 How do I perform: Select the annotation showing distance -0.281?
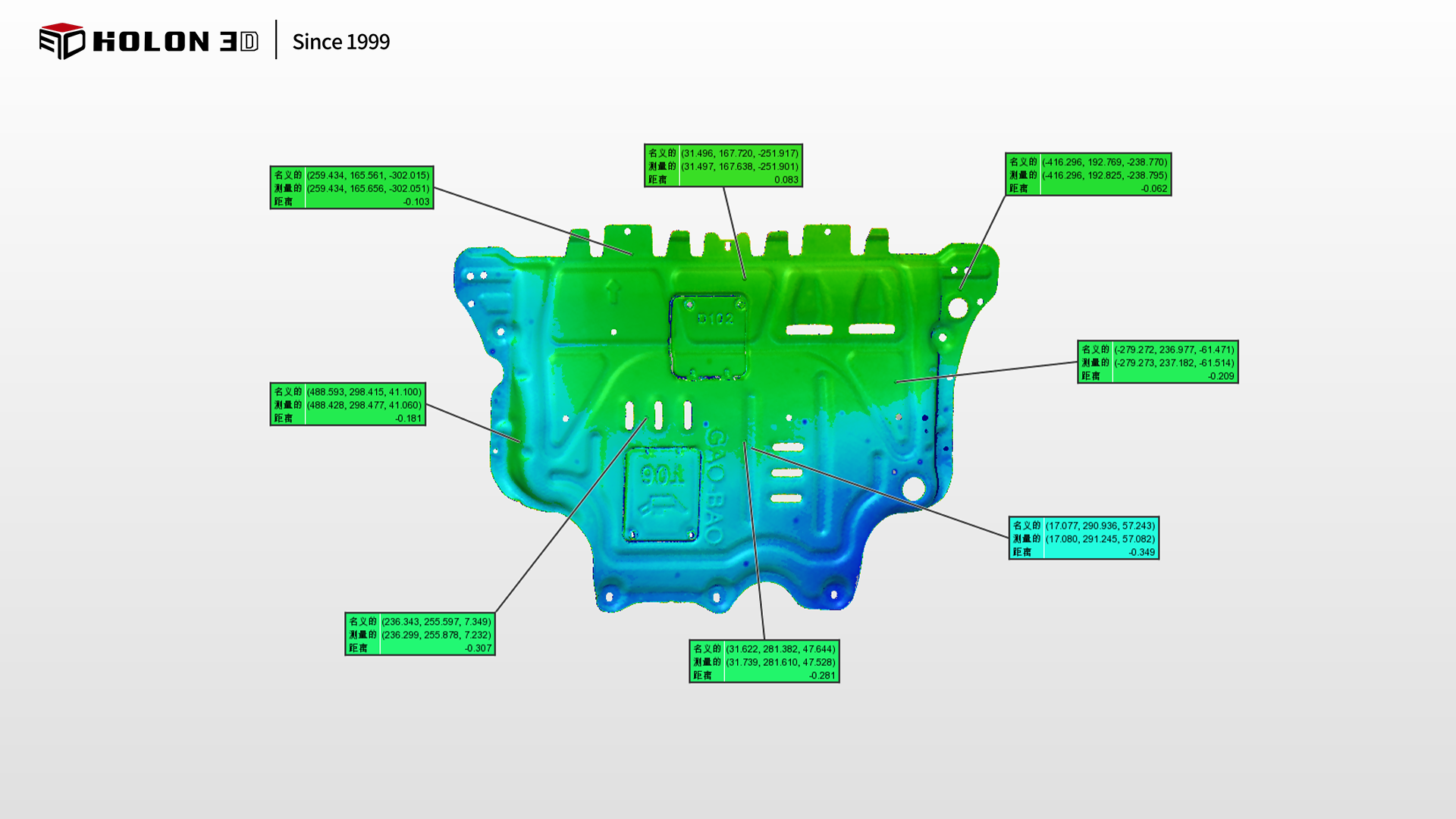tap(764, 661)
